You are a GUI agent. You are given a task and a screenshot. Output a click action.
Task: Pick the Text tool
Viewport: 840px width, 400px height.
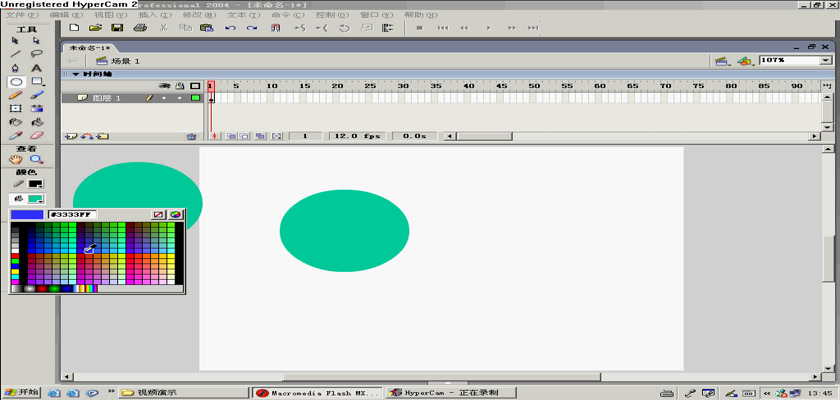(x=36, y=68)
